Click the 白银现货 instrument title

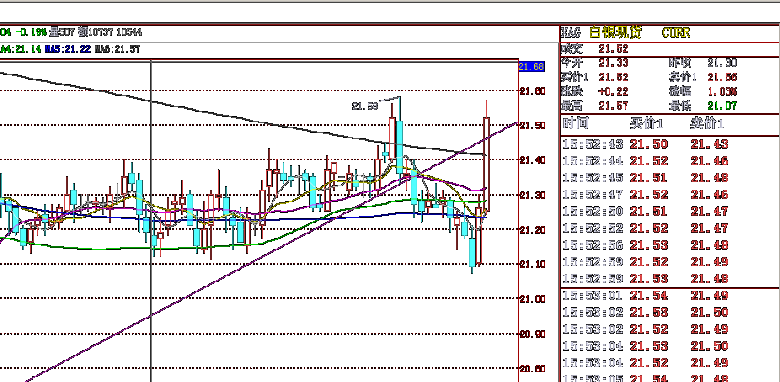[x=615, y=33]
